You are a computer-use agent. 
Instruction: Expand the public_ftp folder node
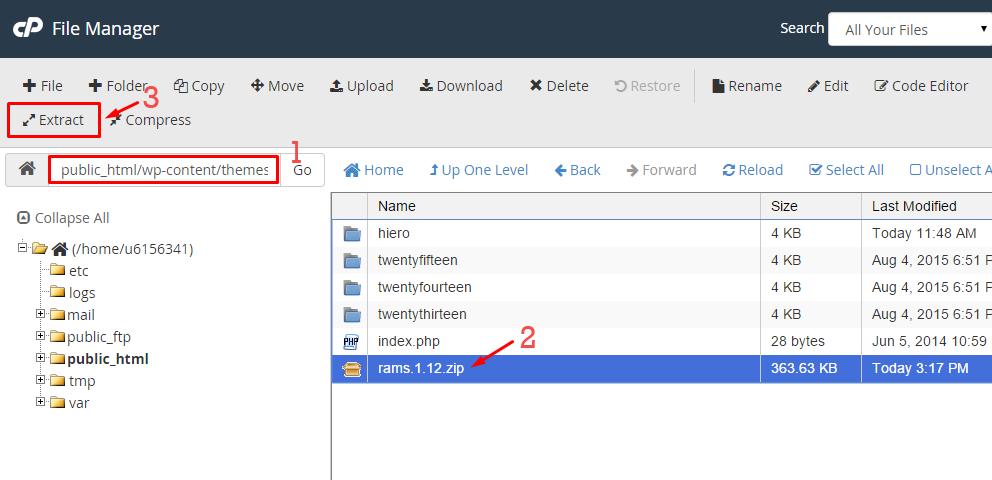pos(40,336)
